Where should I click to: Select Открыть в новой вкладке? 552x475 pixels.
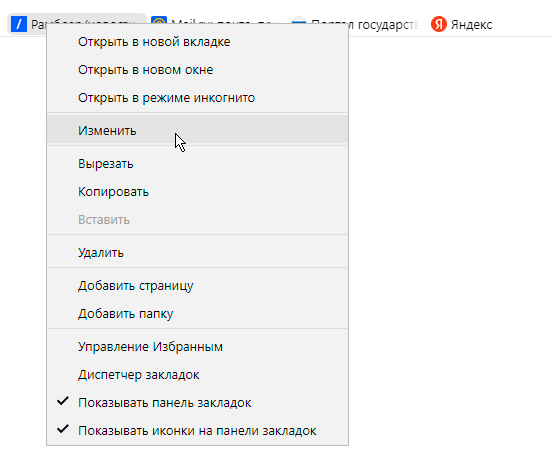coord(197,42)
